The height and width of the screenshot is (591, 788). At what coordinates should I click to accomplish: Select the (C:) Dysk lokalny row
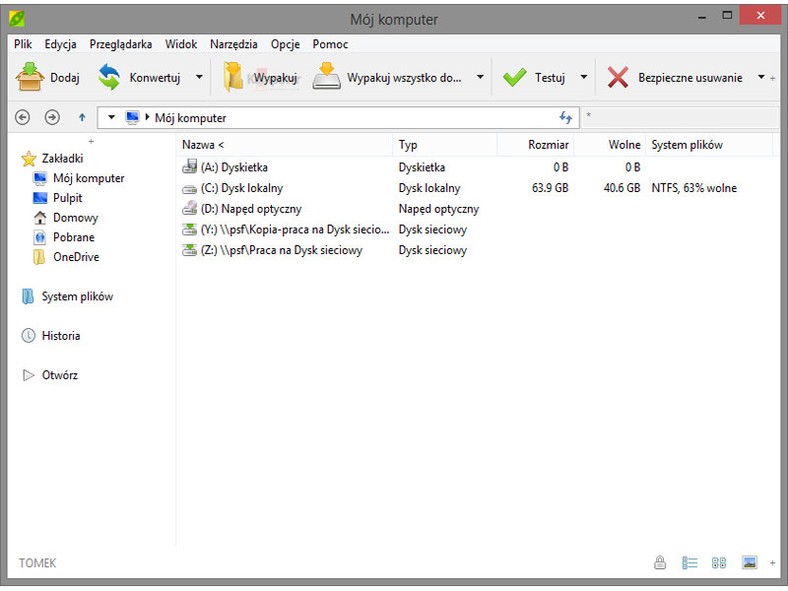click(x=241, y=188)
